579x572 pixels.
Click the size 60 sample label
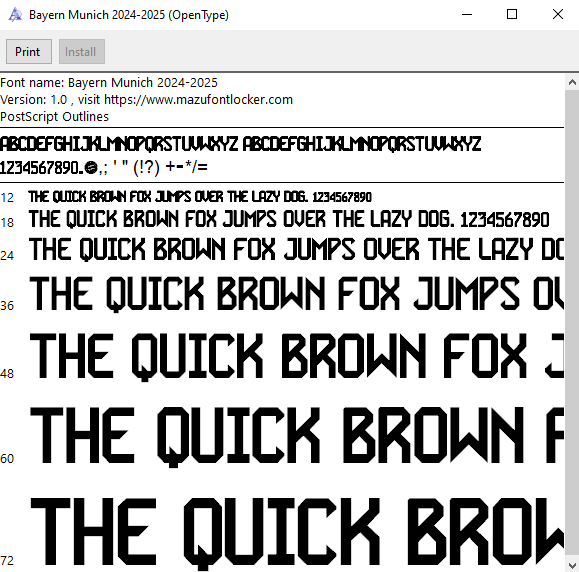(x=7, y=459)
